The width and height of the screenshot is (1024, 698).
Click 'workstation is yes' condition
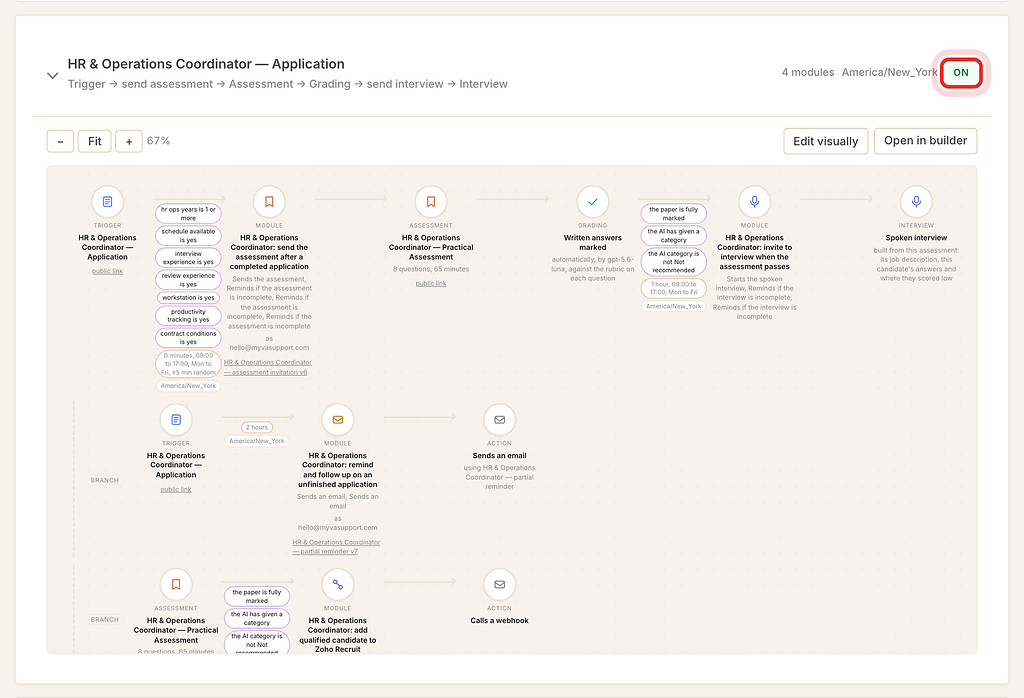[188, 298]
